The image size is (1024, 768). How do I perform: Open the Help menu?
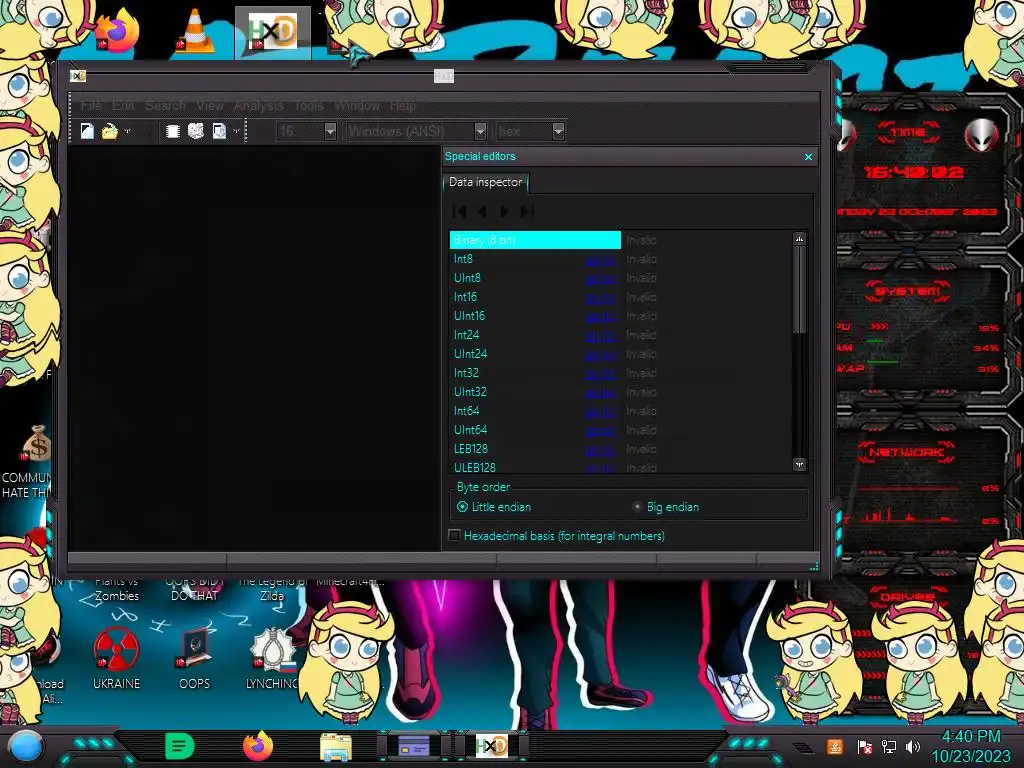click(x=403, y=106)
